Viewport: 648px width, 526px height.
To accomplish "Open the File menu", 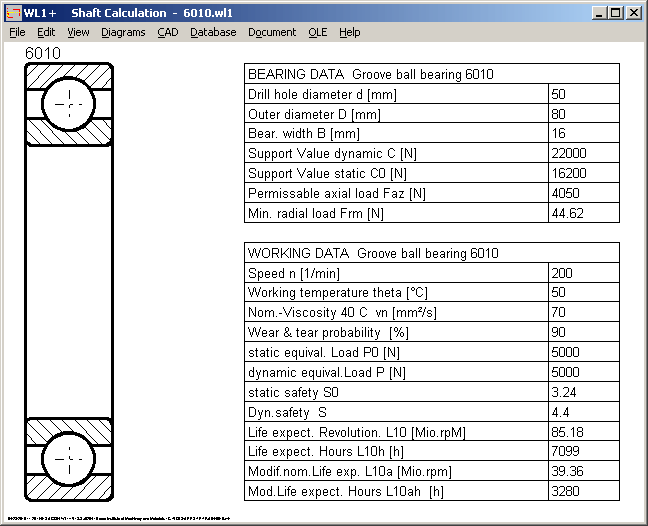I will tap(17, 32).
